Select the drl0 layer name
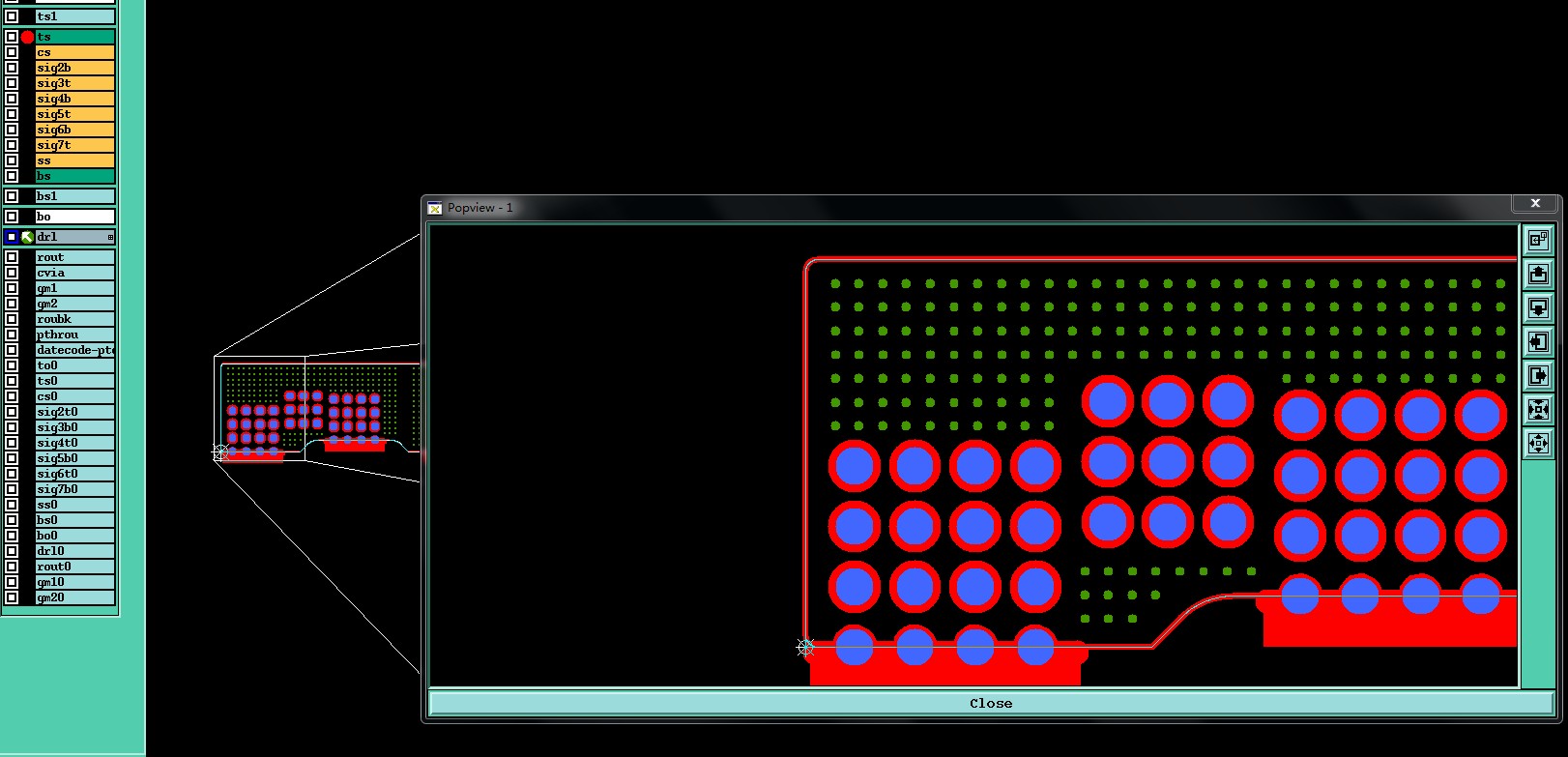Screen dimensions: 1568x757 coord(75,551)
